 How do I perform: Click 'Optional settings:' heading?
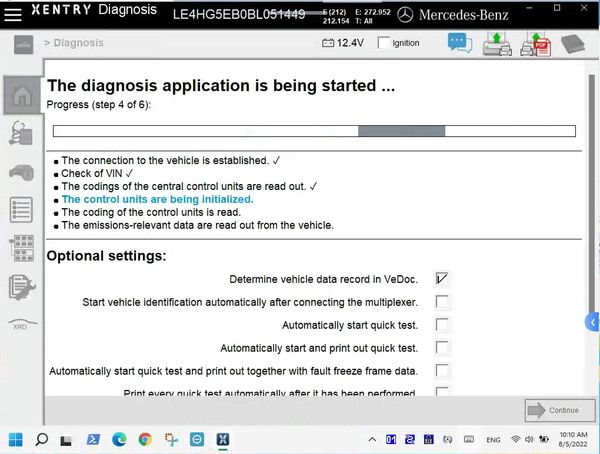pos(106,256)
